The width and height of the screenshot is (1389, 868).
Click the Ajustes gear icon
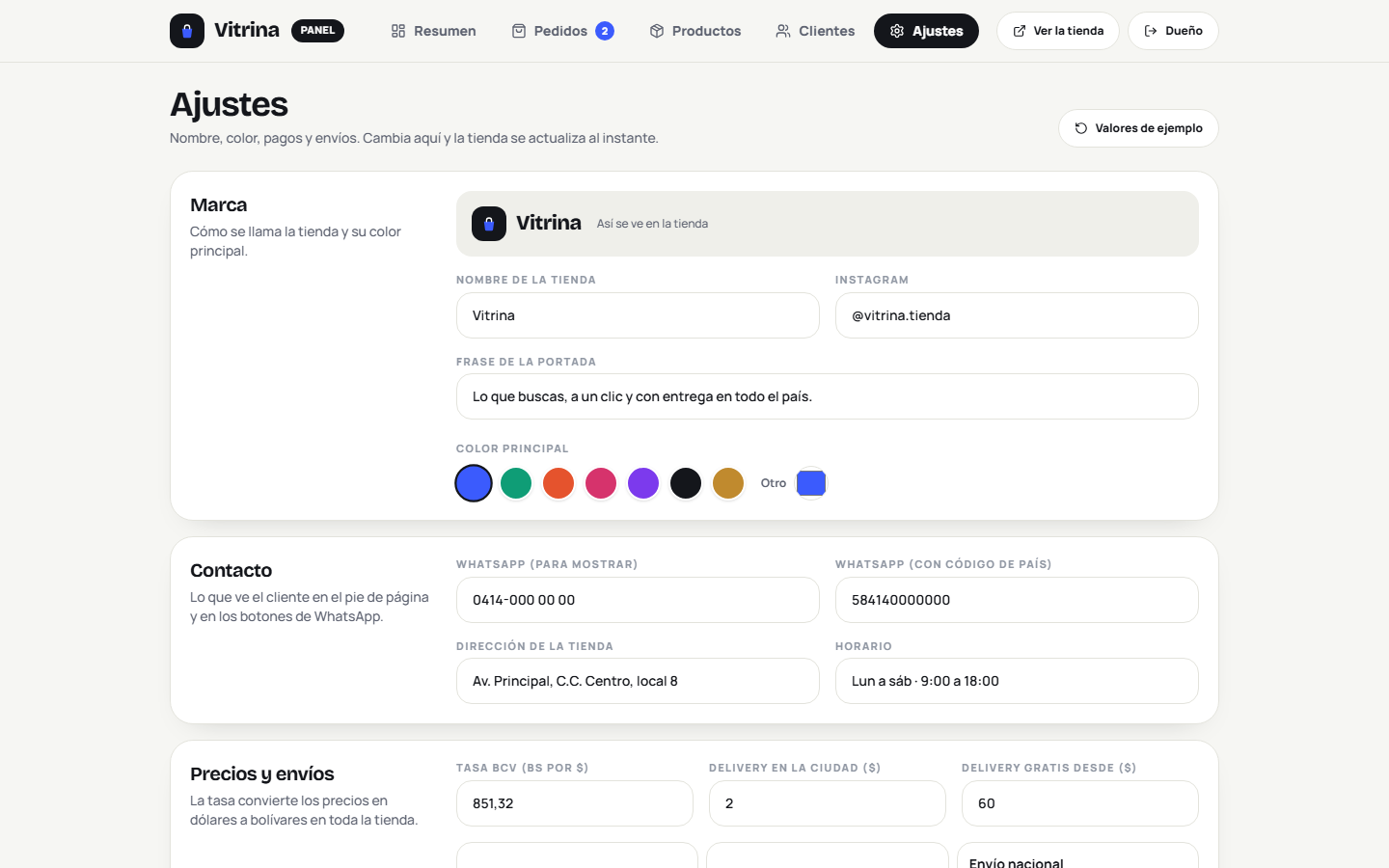pos(897,31)
